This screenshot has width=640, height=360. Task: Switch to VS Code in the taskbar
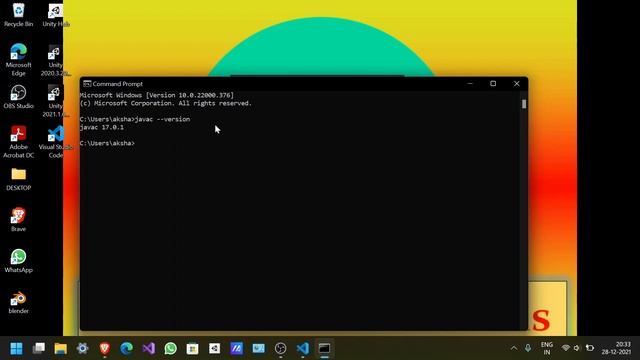click(x=302, y=348)
